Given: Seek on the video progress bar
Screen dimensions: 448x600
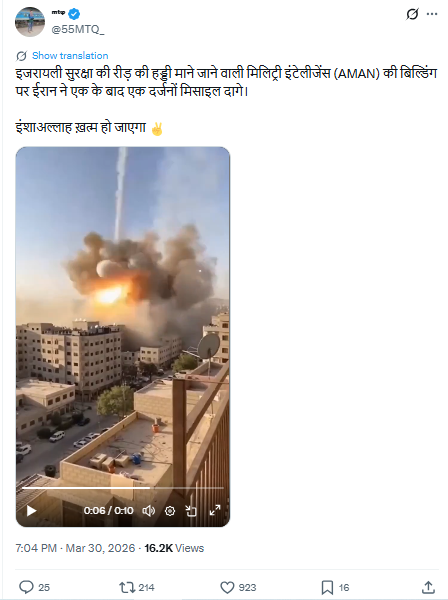Looking at the screenshot, I should pos(123,488).
